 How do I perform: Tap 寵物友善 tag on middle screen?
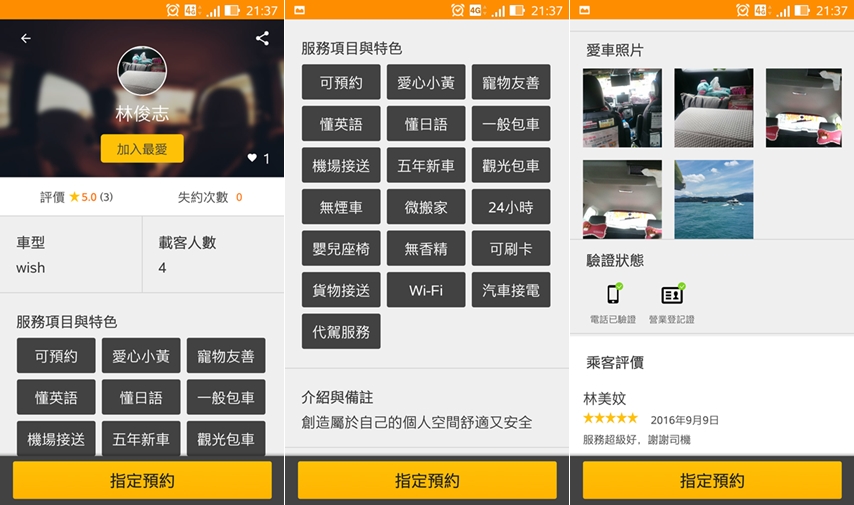click(x=511, y=82)
